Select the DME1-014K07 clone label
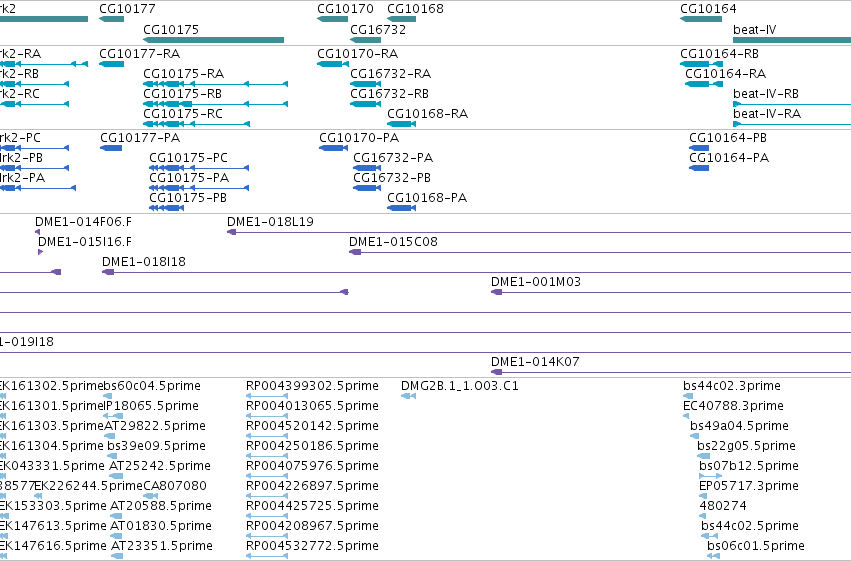This screenshot has height=561, width=851. tap(535, 361)
